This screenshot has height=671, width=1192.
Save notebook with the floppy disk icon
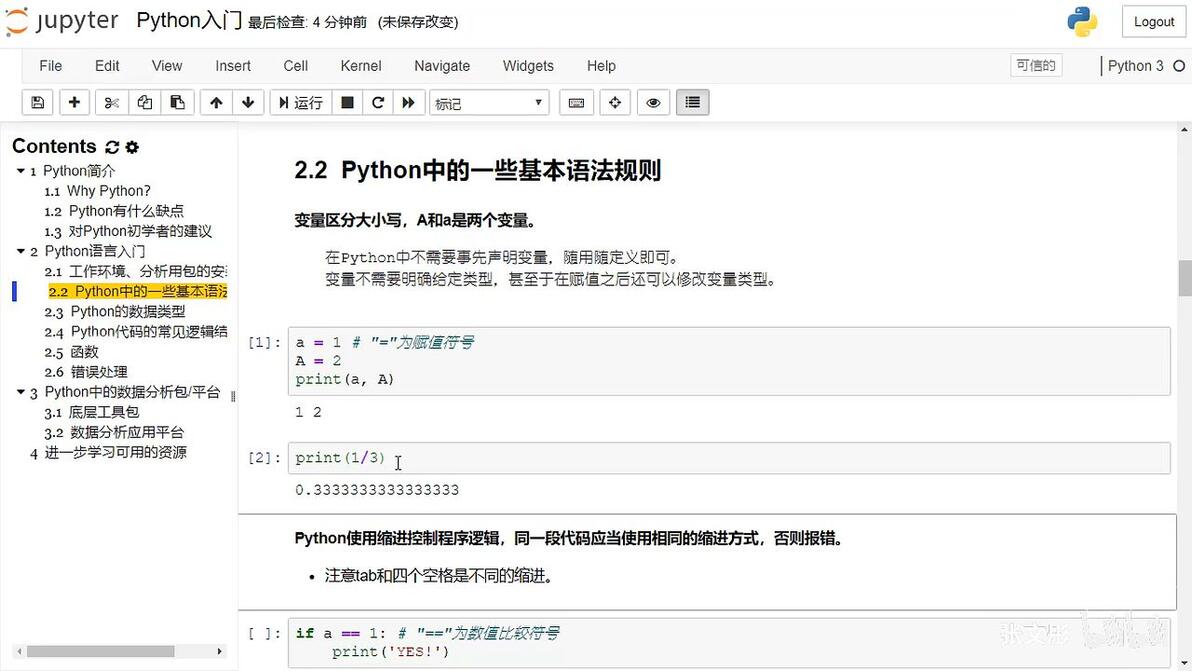tap(37, 103)
